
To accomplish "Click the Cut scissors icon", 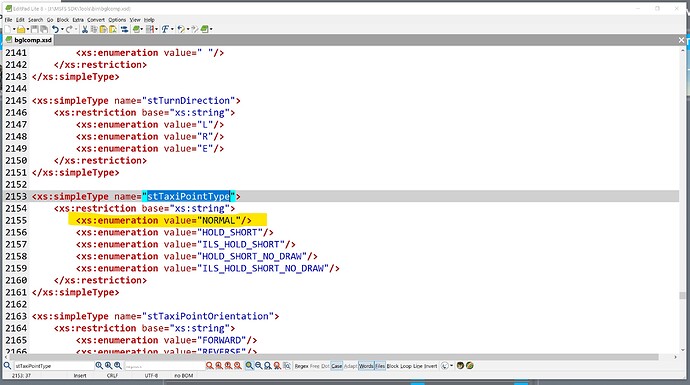I will click(85, 29).
